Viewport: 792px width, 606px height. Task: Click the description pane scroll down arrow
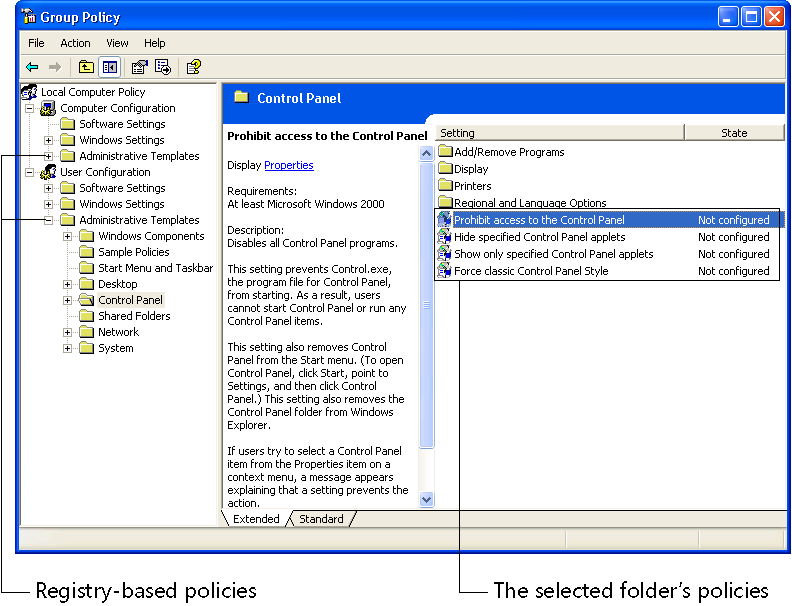(x=427, y=499)
